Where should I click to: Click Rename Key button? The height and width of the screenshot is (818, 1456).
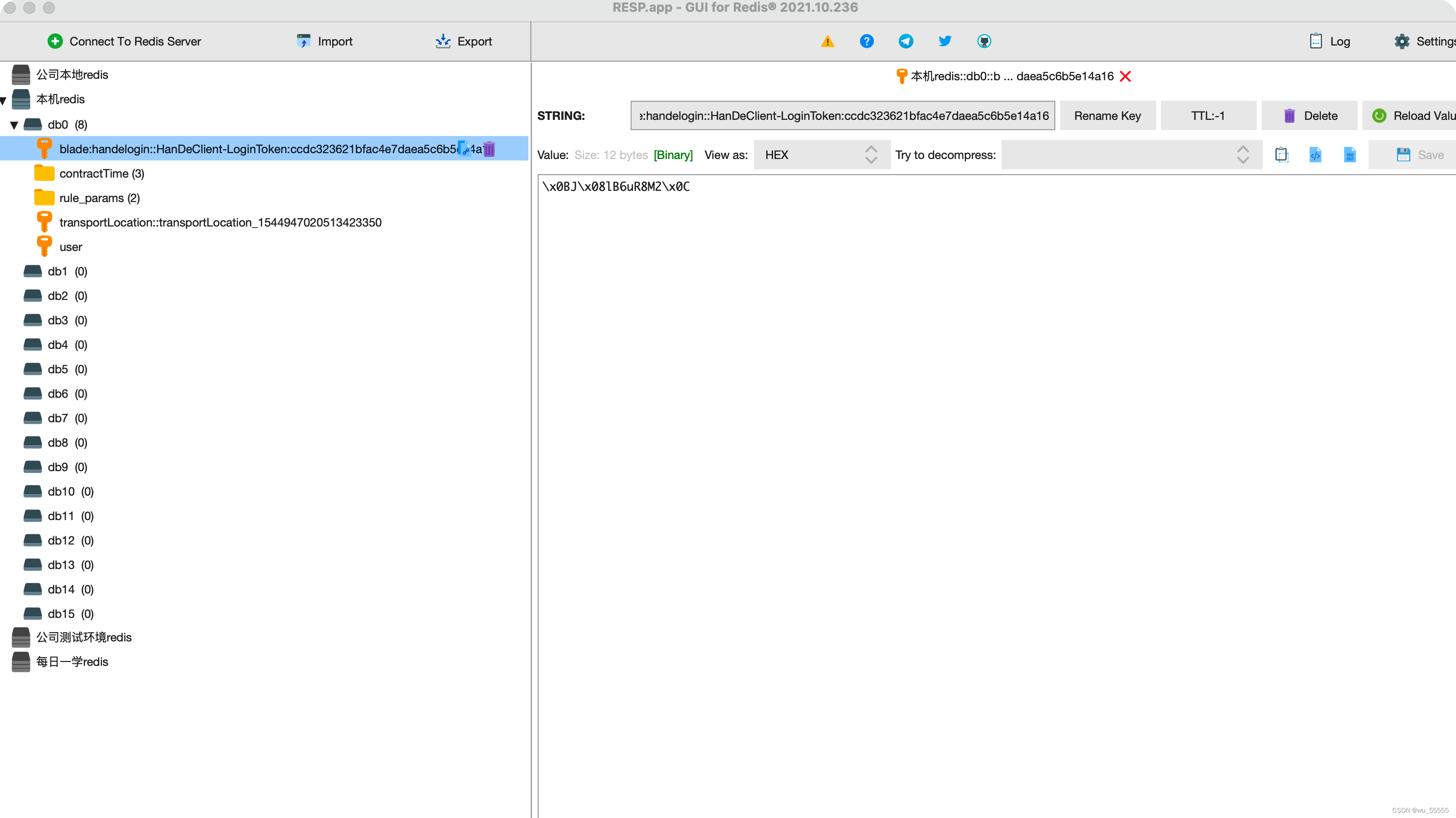(1108, 116)
